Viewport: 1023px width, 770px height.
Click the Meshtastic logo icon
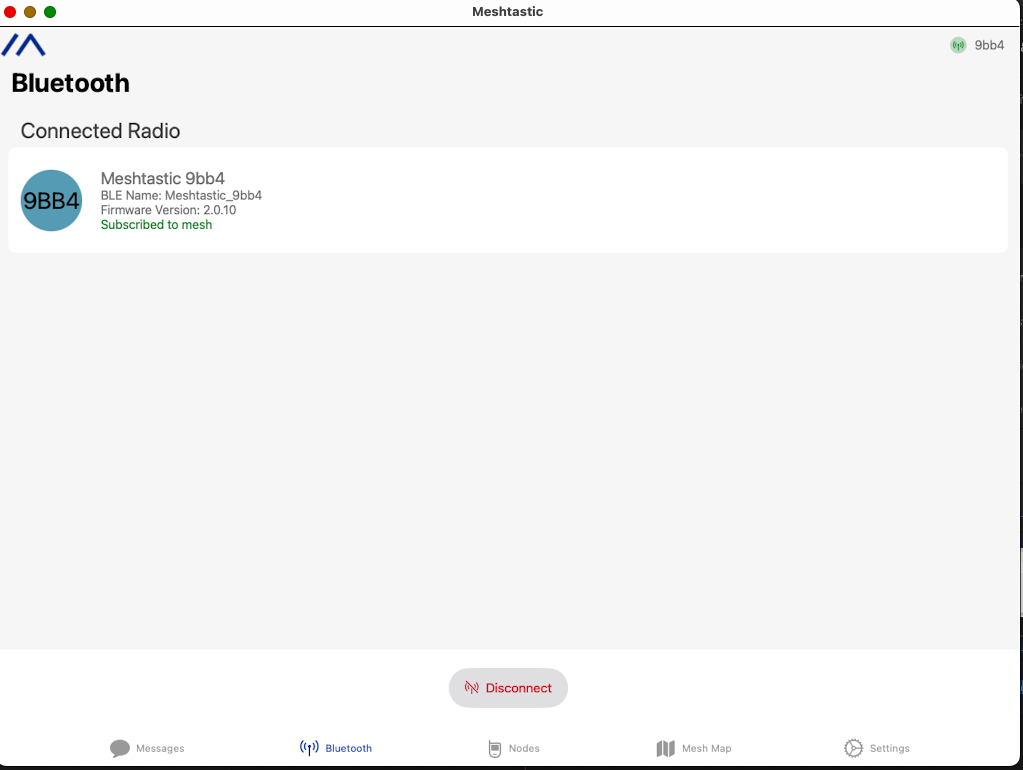(23, 45)
